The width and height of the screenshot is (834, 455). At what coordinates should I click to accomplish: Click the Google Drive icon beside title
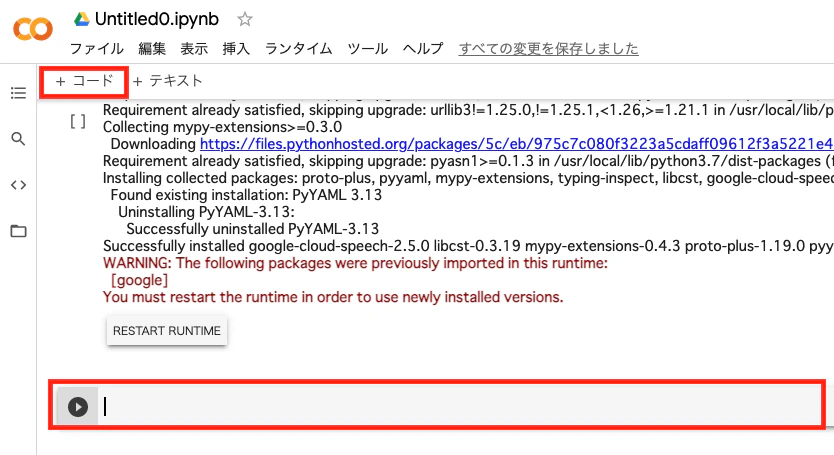point(81,20)
